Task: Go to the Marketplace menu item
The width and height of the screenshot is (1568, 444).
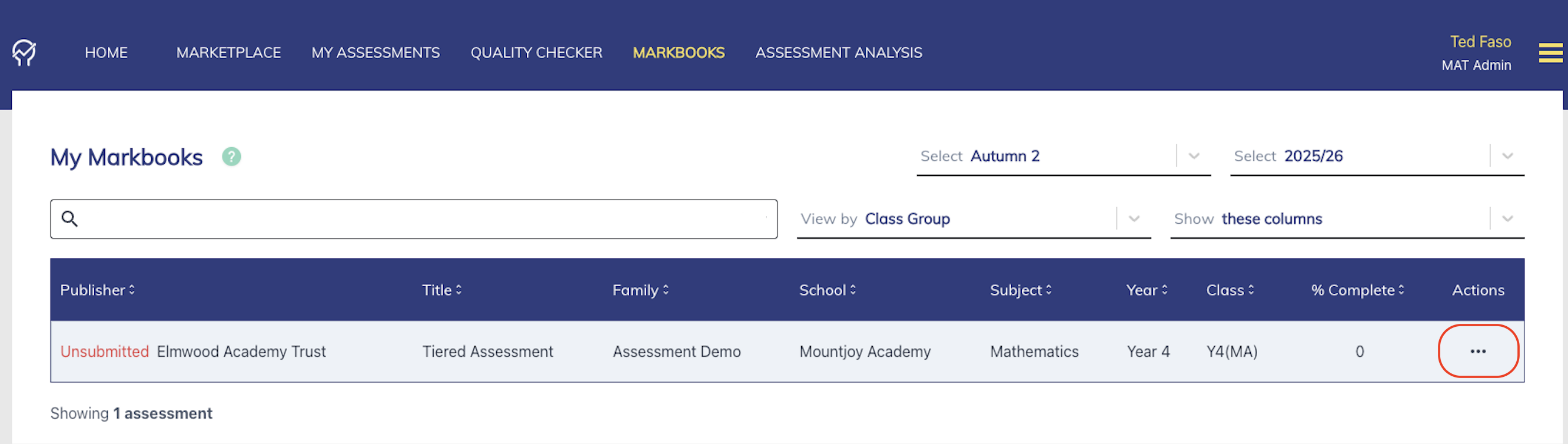Action: pos(228,53)
